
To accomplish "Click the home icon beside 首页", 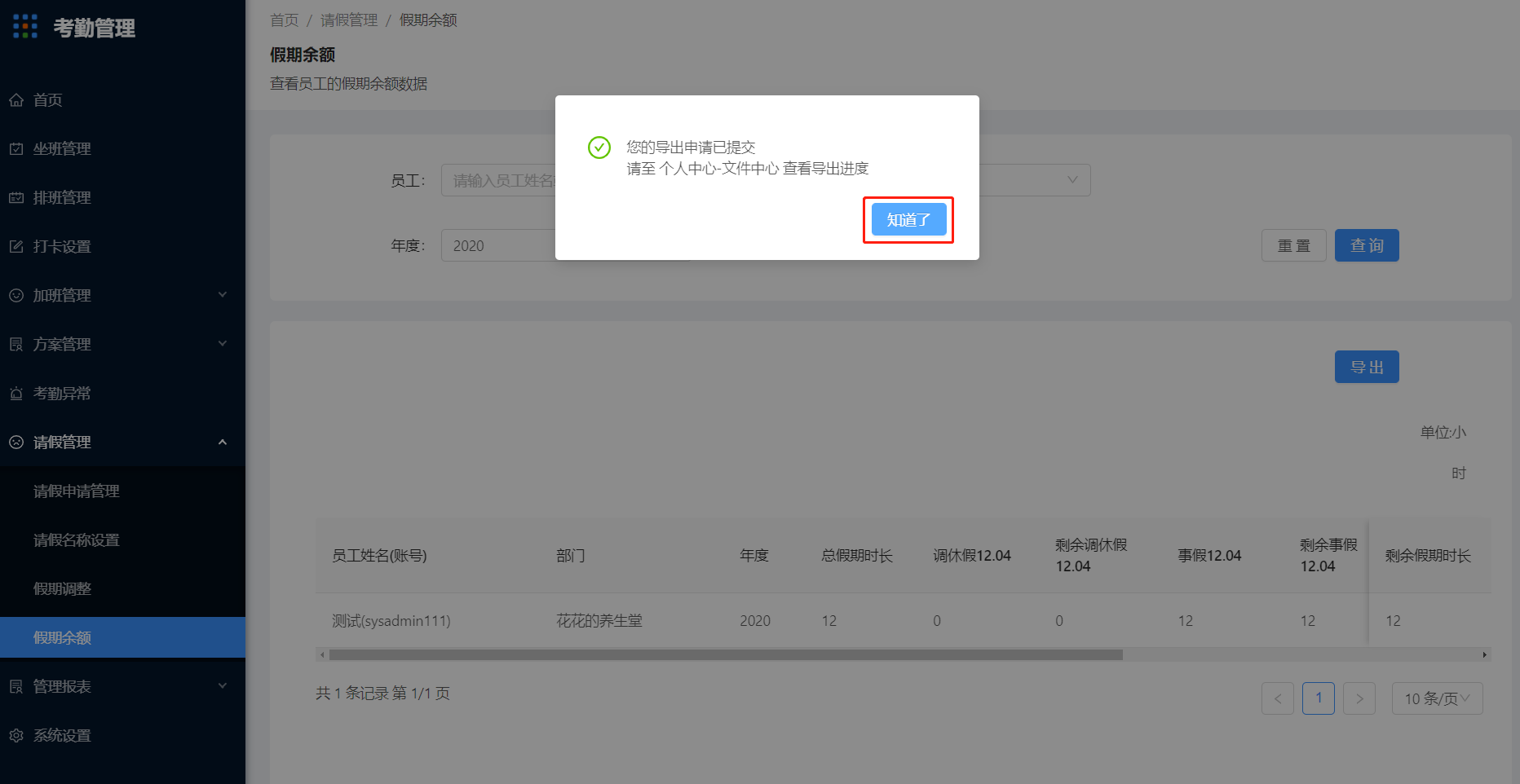I will coord(16,100).
